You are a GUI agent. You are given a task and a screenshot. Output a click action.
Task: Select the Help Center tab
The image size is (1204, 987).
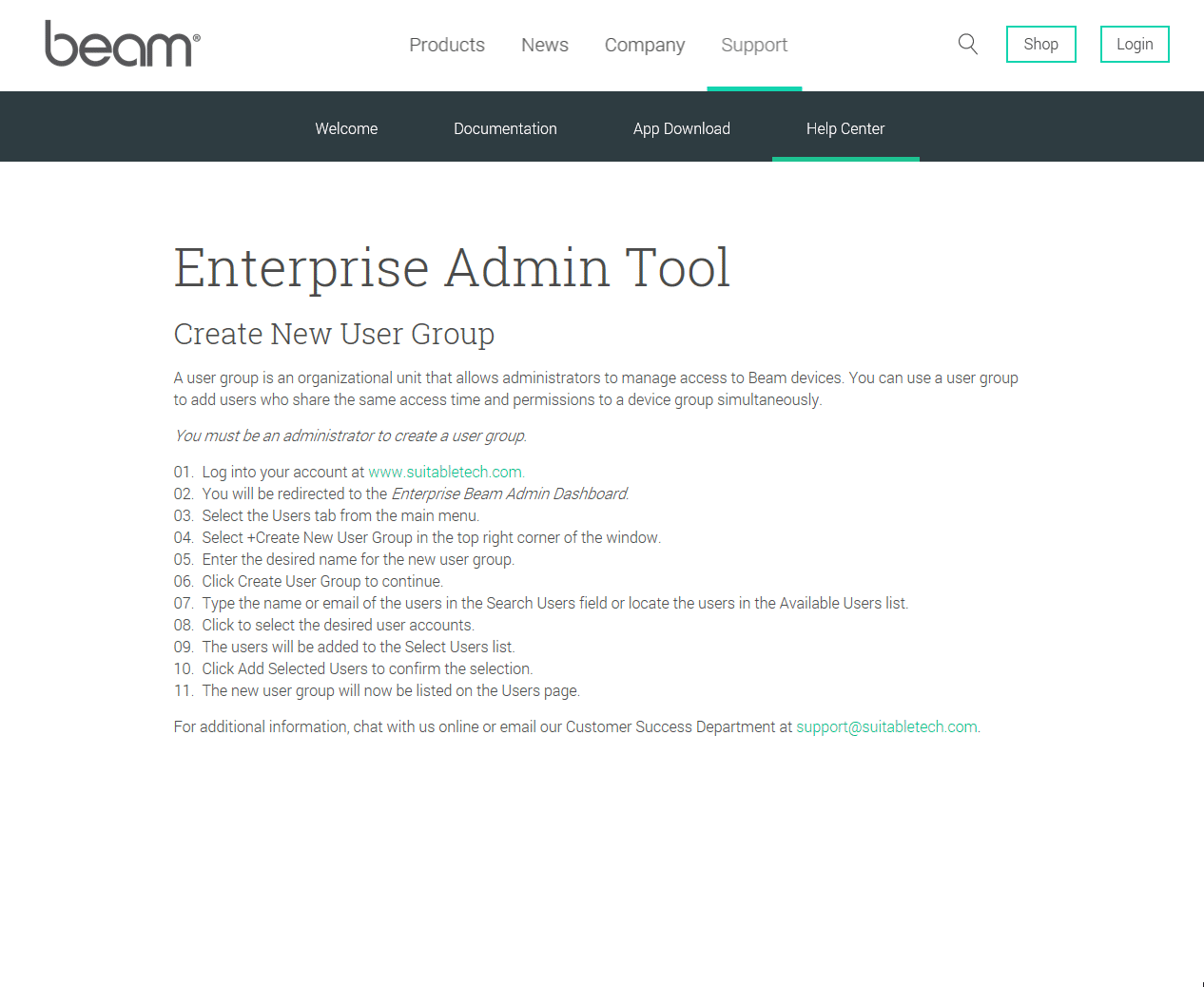[x=845, y=128]
